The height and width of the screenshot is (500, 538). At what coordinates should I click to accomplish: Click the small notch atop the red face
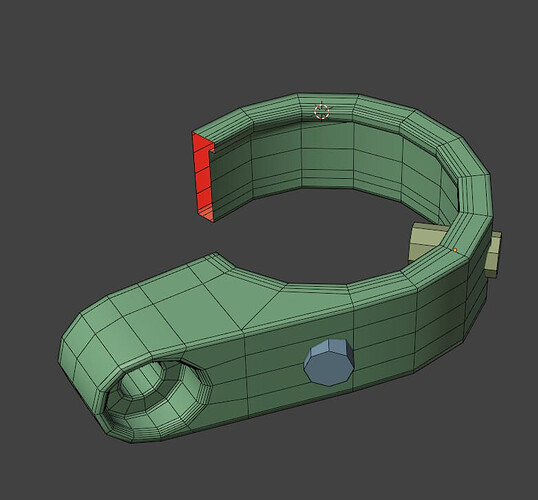point(212,150)
